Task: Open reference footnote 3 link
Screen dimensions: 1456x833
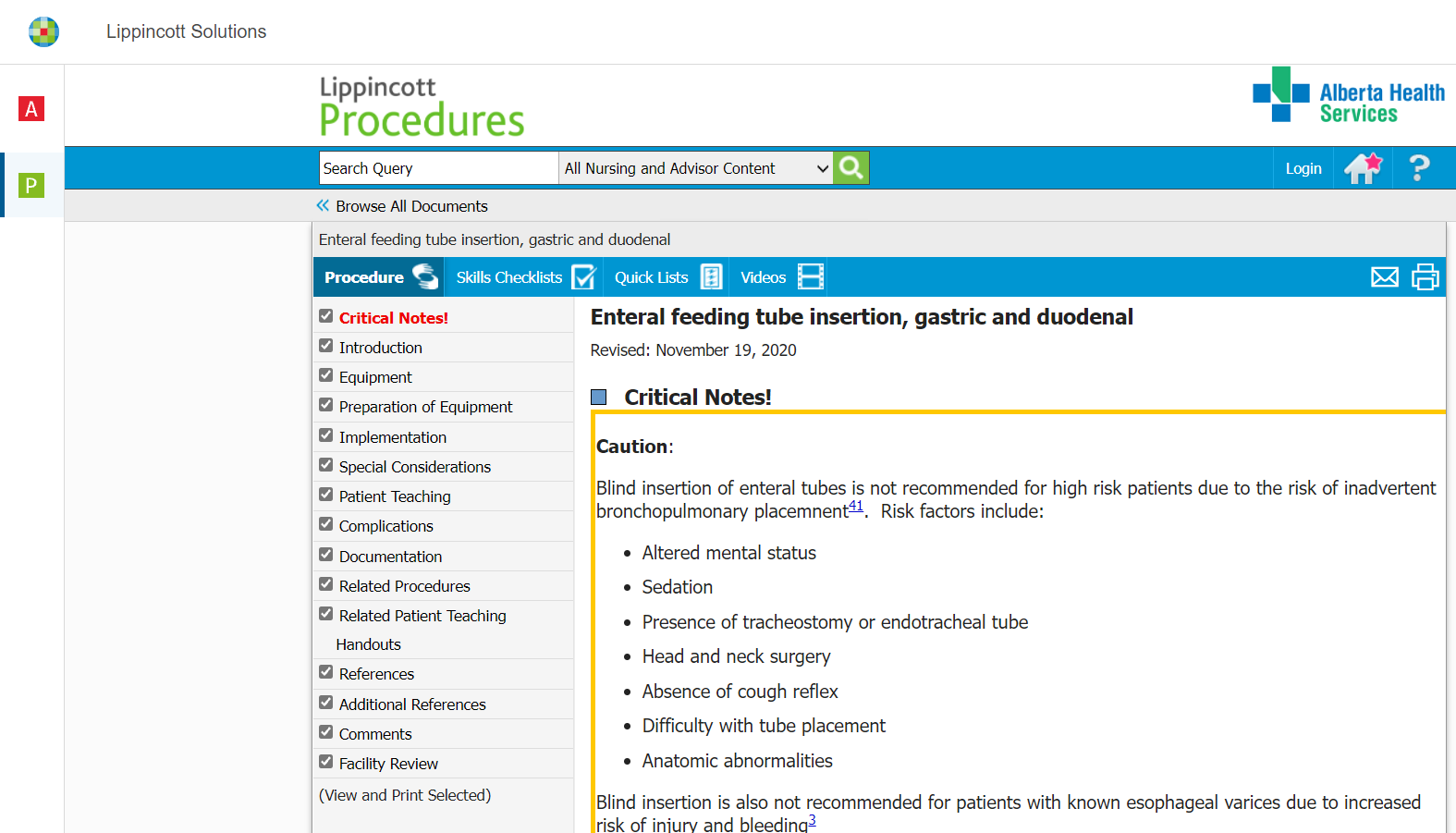Action: [813, 819]
